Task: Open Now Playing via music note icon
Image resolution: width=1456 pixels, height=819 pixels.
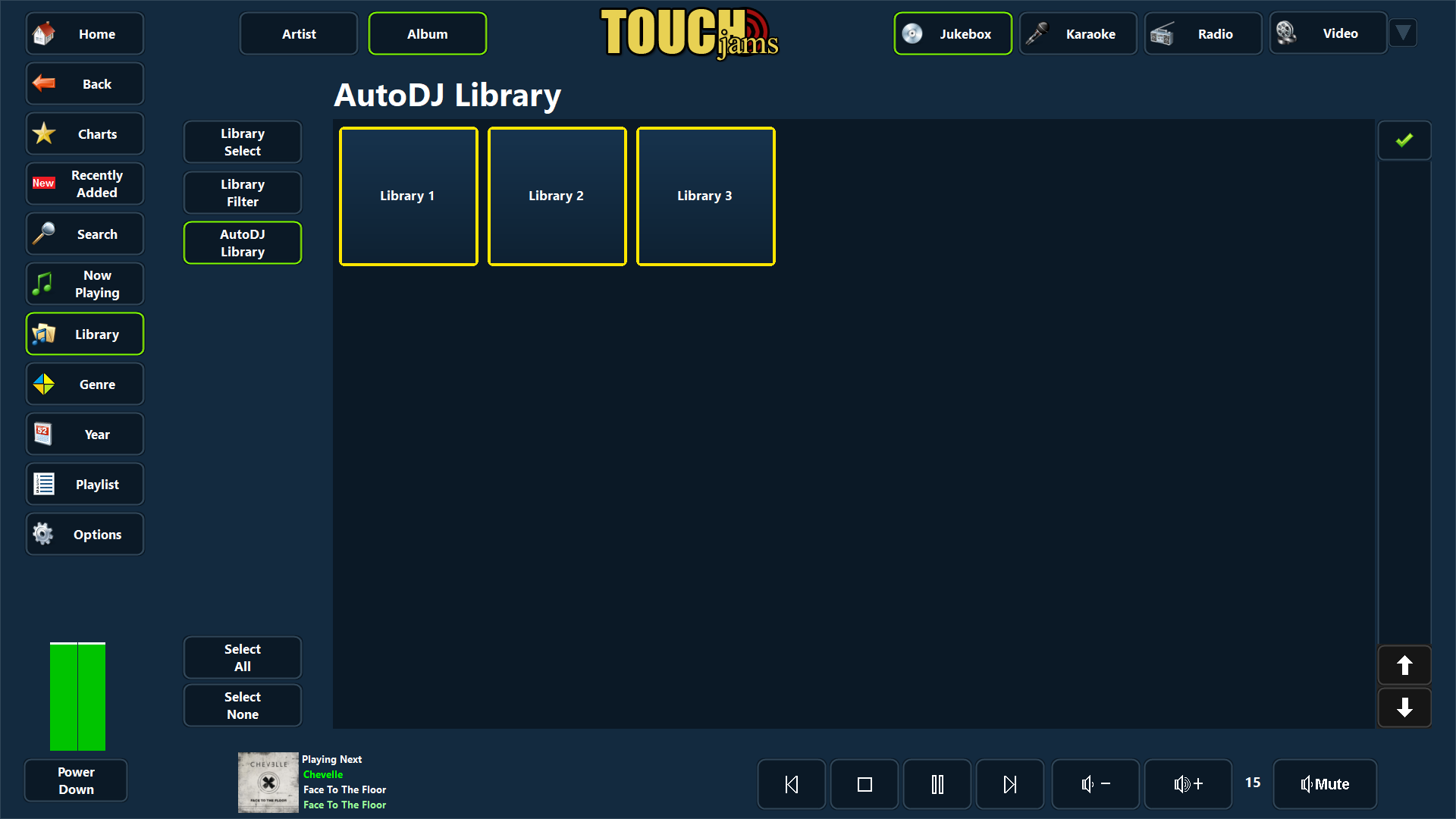Action: click(43, 284)
